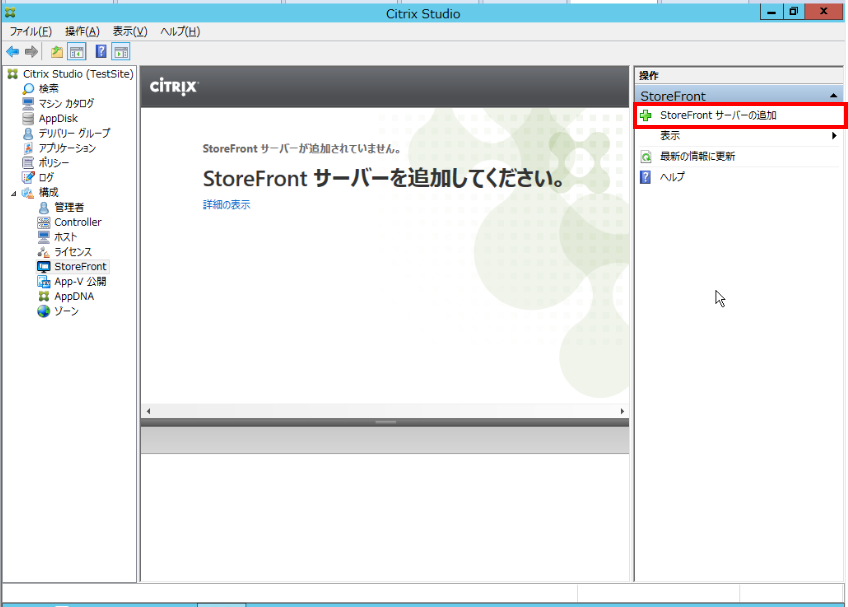Select the AppDNA node
This screenshot has height=607, width=848.
74,296
